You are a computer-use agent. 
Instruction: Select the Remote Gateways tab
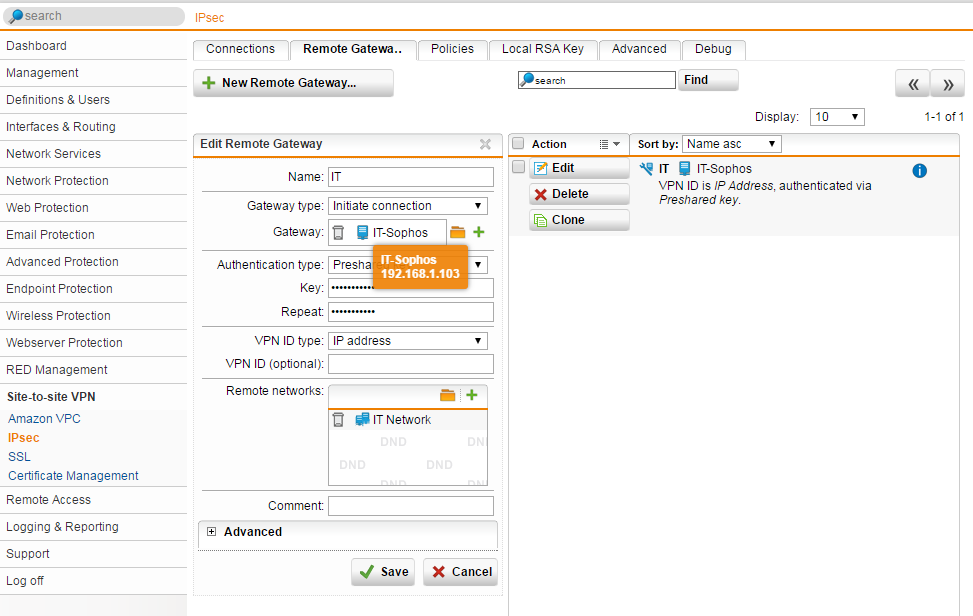[x=352, y=49]
